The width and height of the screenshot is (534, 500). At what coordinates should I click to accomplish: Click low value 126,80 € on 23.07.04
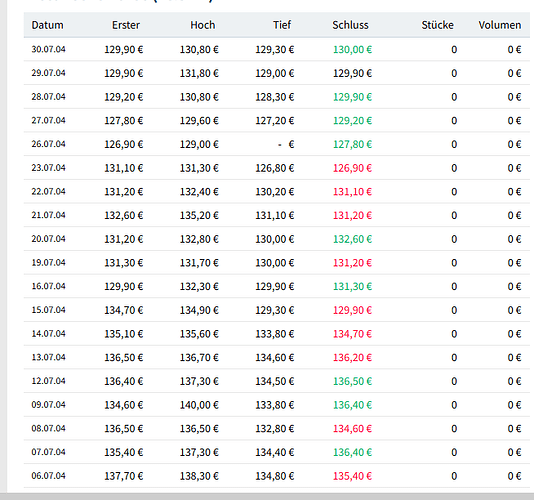click(x=275, y=168)
